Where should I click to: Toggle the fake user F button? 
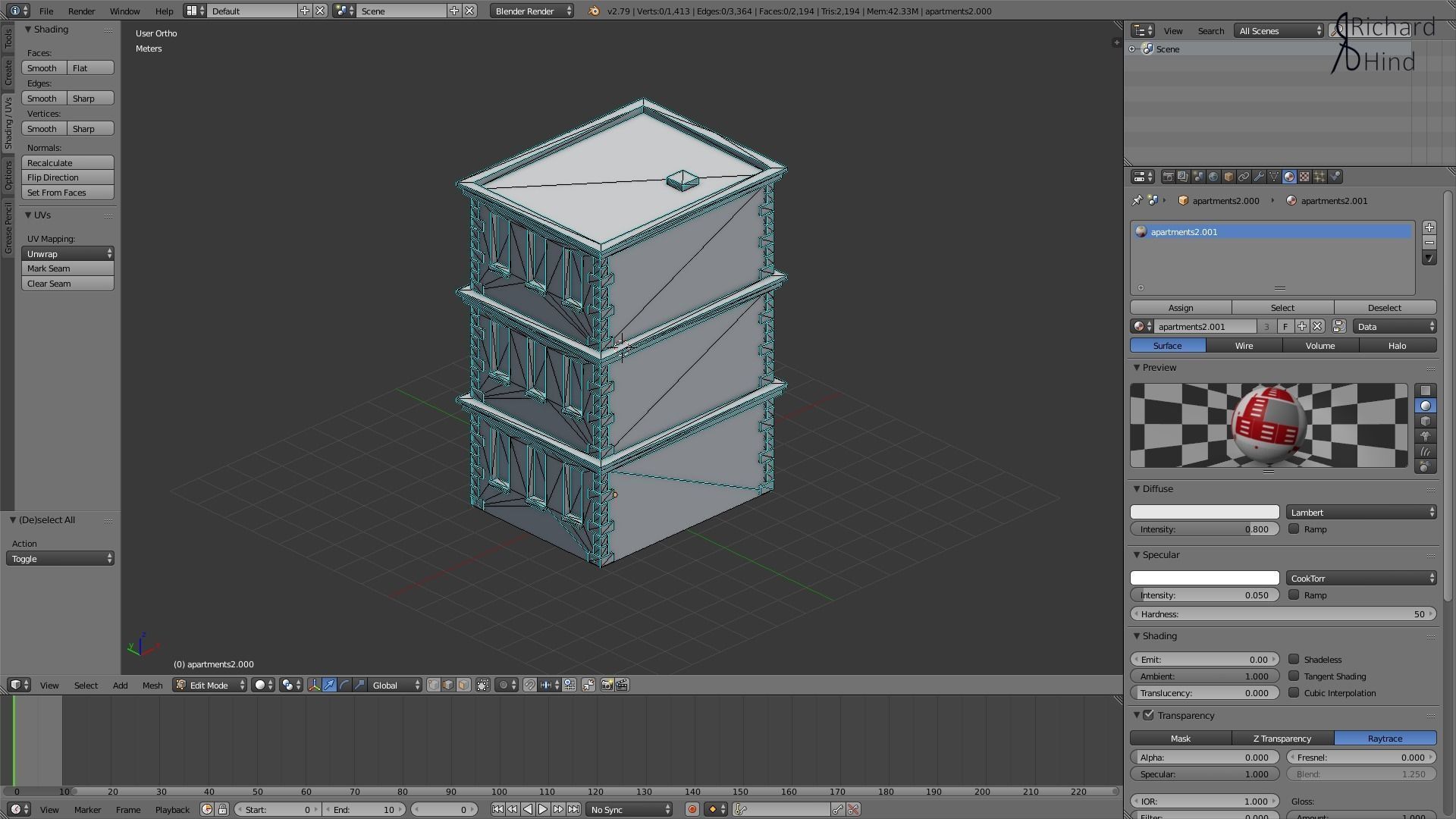(1285, 326)
